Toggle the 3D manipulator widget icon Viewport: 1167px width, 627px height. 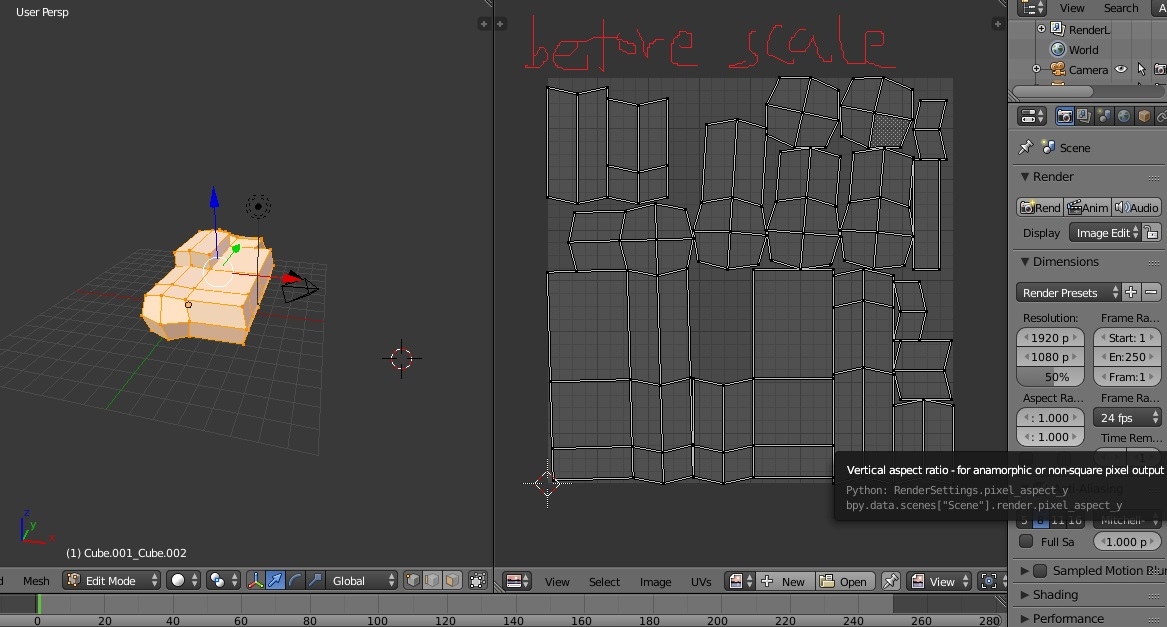255,580
